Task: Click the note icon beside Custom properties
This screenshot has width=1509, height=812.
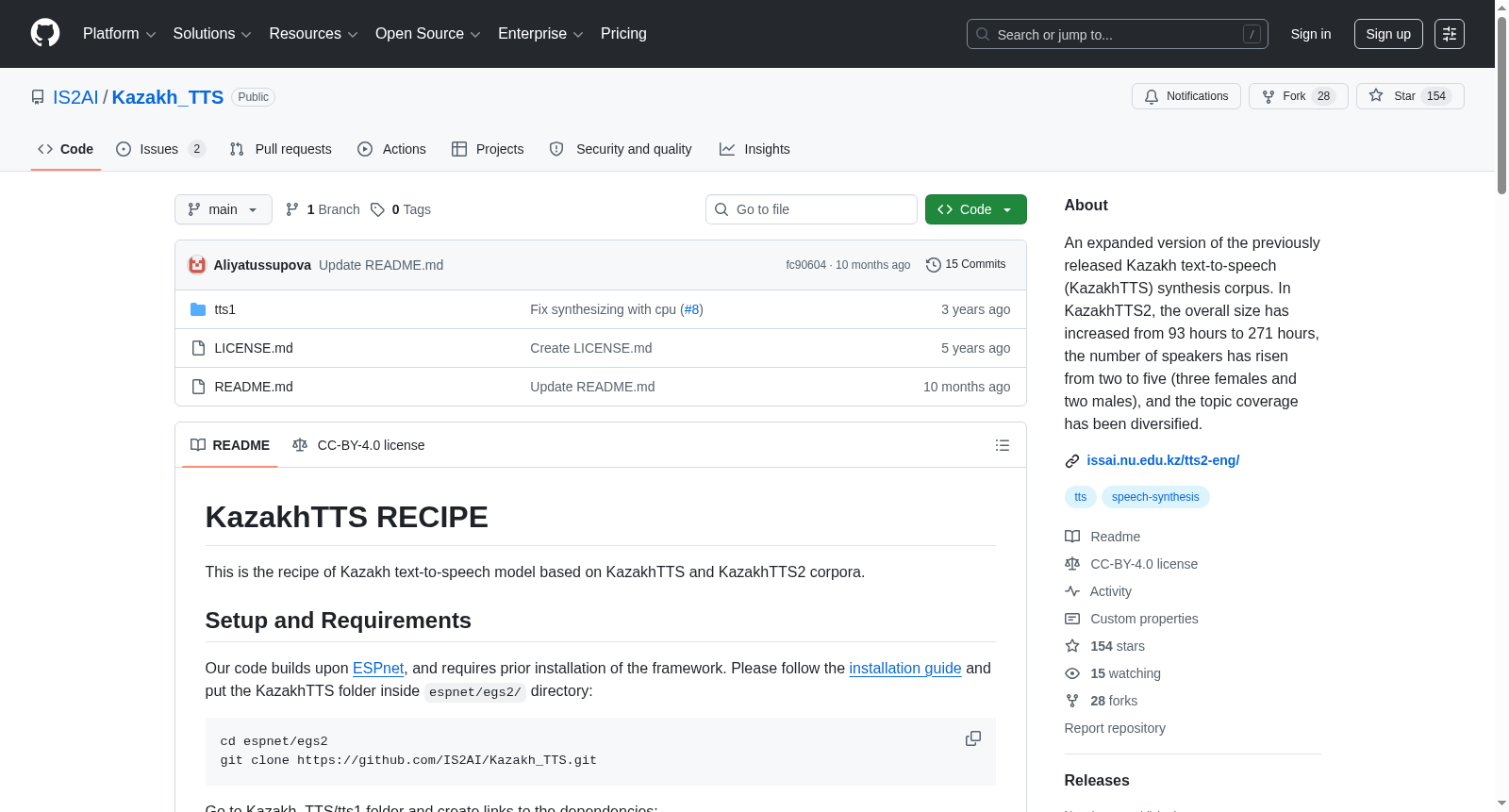Action: coord(1072,619)
